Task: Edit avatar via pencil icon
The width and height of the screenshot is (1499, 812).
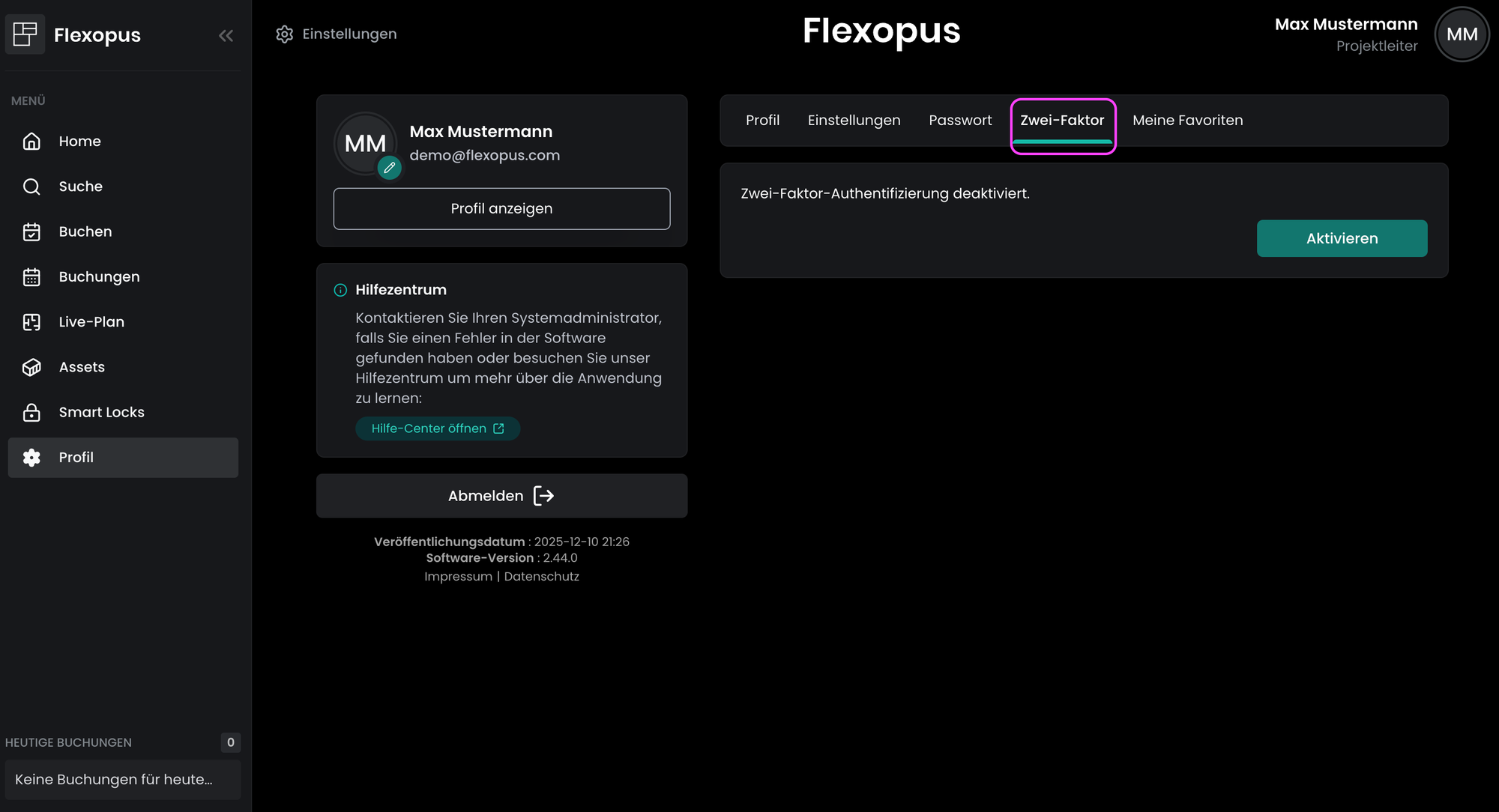Action: [x=389, y=168]
